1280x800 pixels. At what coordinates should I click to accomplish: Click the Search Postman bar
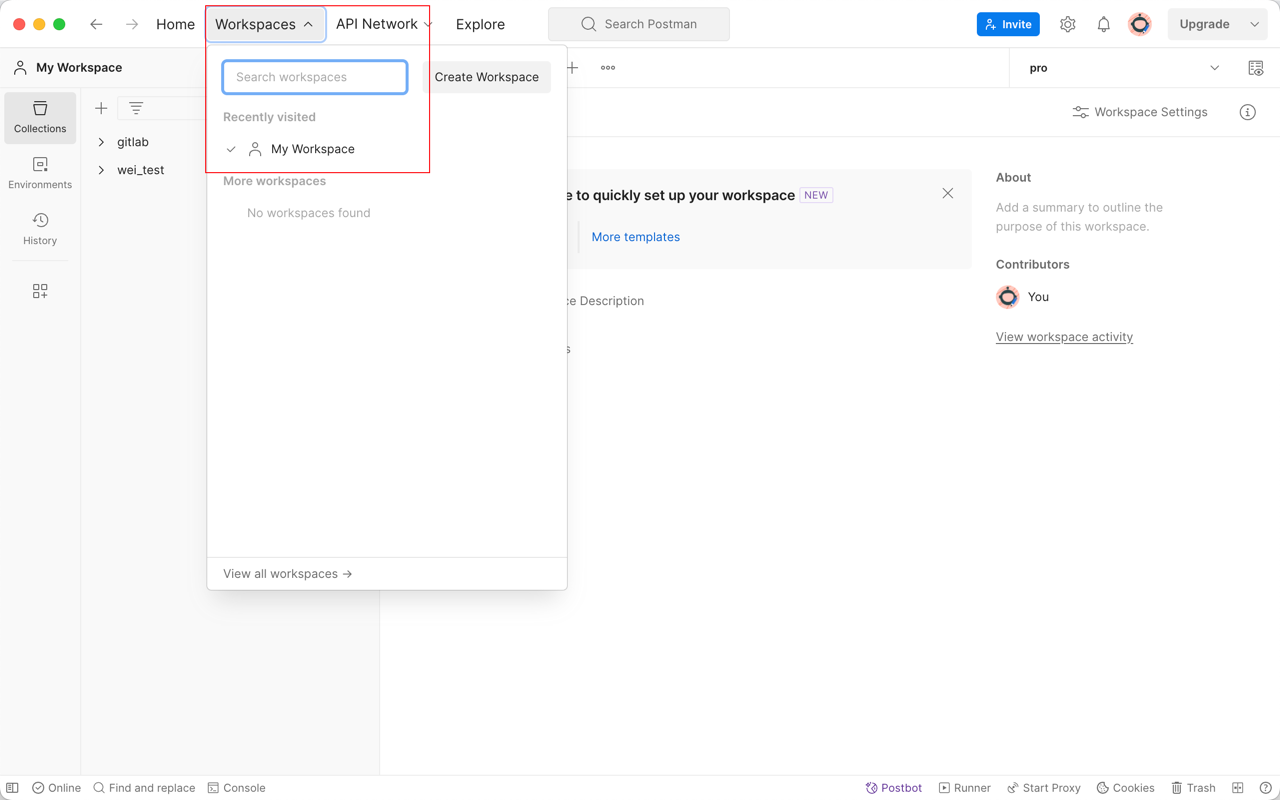639,24
